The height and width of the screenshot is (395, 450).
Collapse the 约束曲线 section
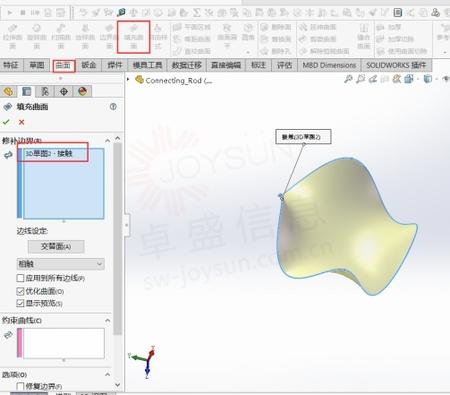pyautogui.click(x=108, y=320)
